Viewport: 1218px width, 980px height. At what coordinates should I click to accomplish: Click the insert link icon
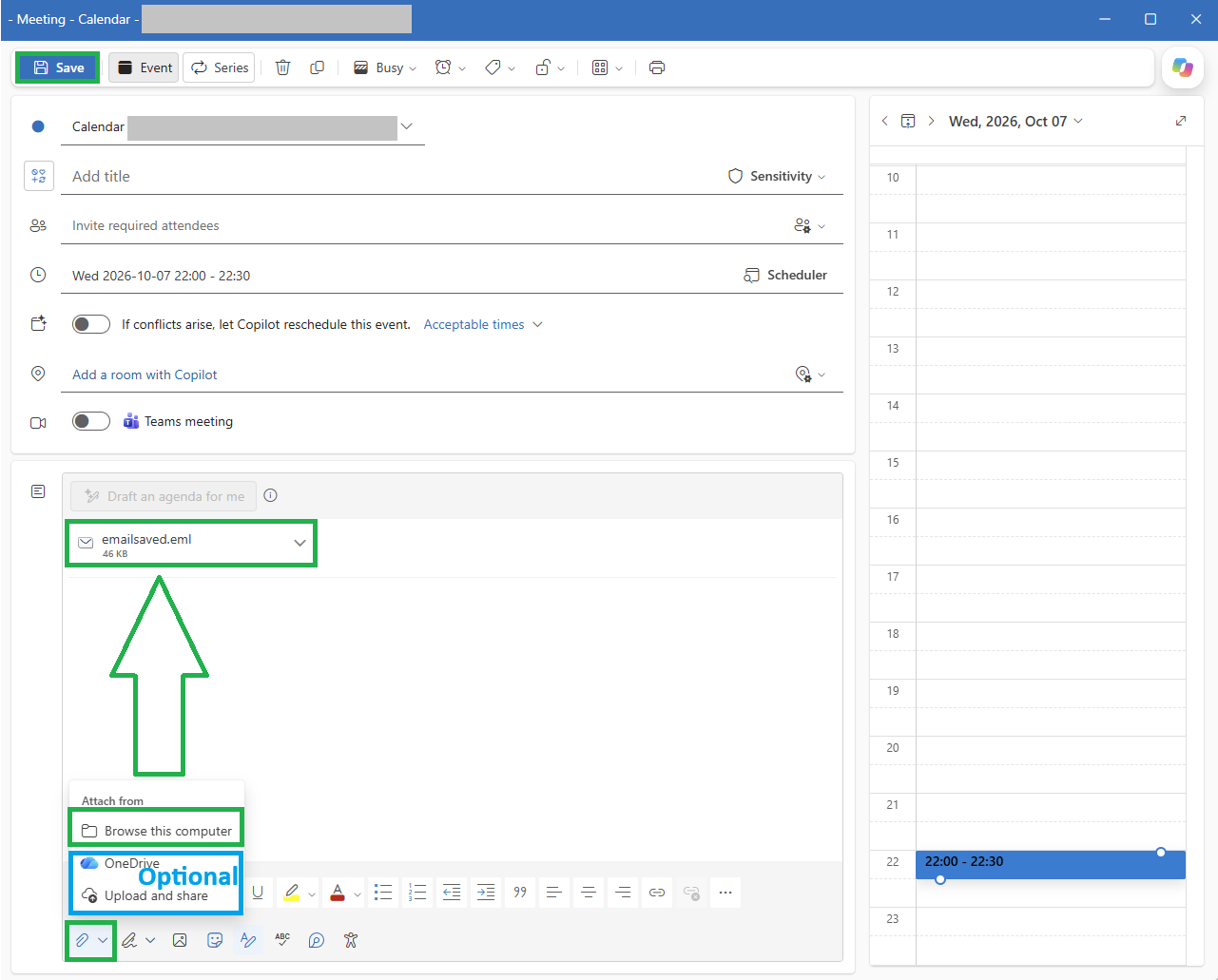pyautogui.click(x=657, y=892)
